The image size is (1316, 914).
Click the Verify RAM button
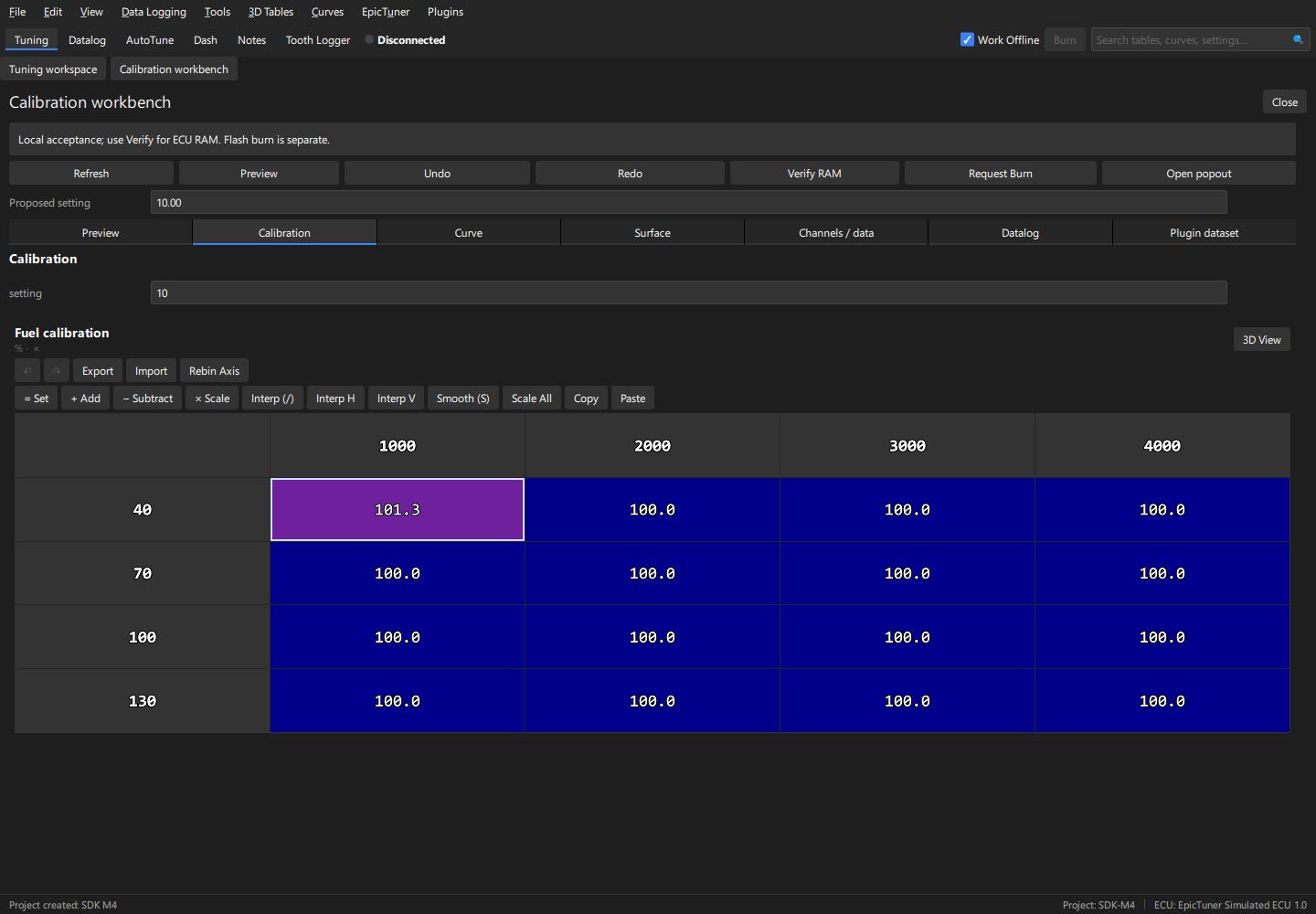pos(814,174)
